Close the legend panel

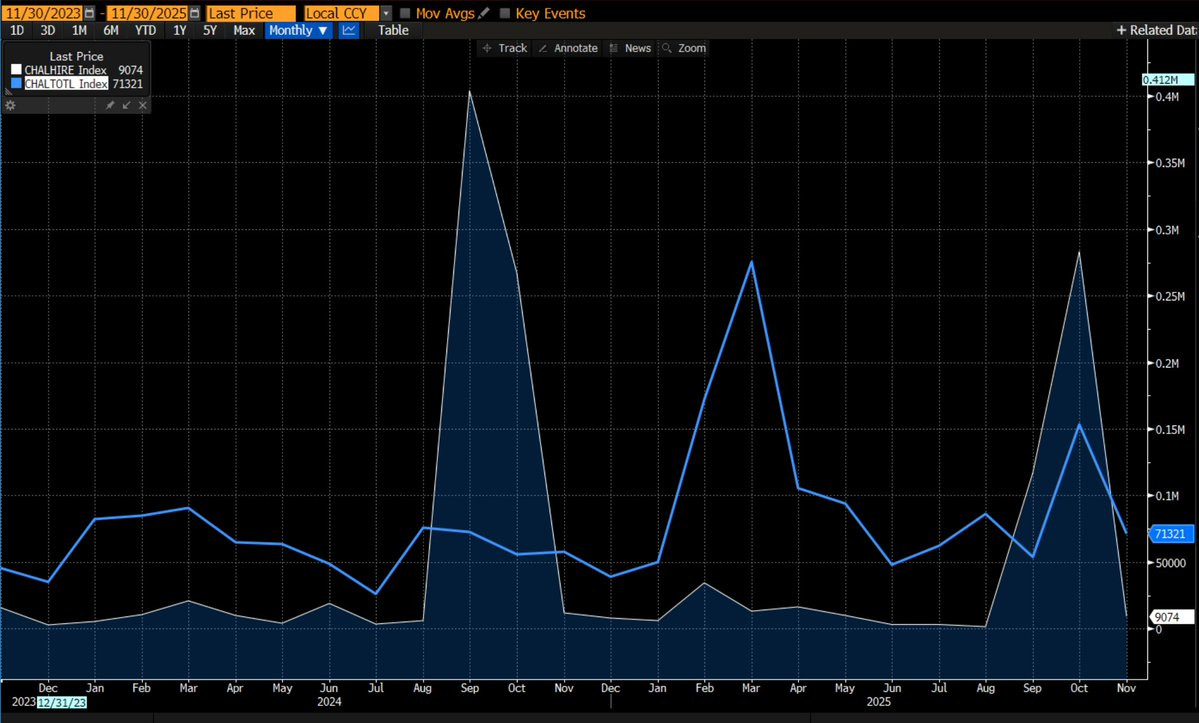[x=142, y=105]
